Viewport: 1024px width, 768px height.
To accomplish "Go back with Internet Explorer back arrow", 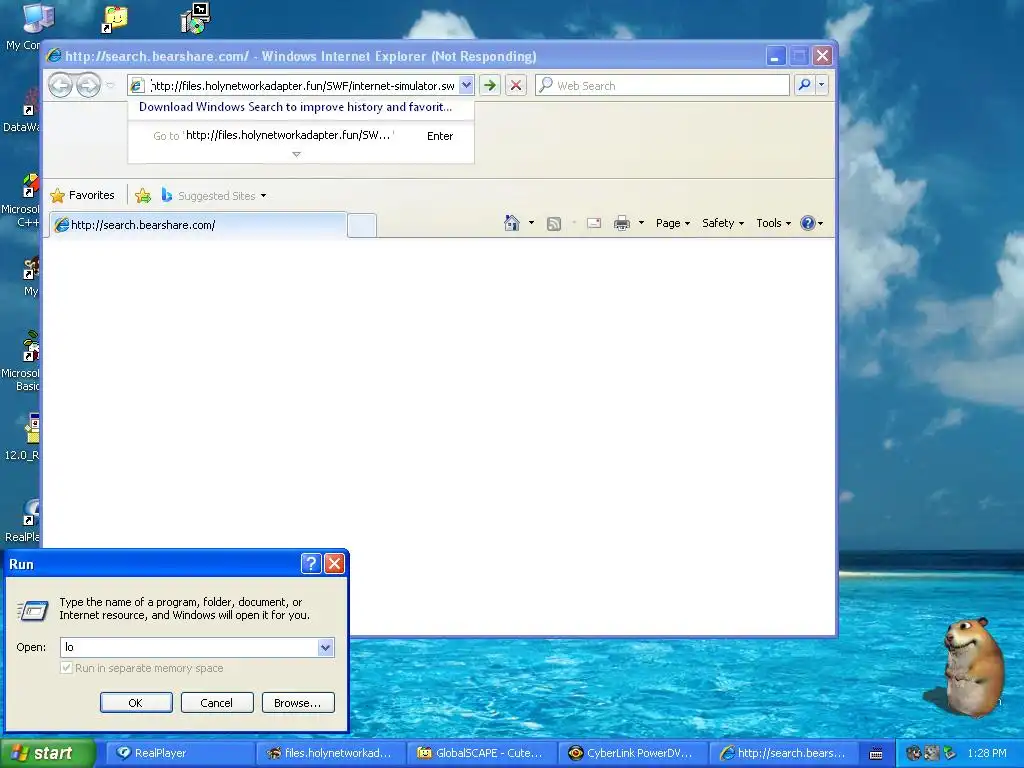I will (x=60, y=86).
